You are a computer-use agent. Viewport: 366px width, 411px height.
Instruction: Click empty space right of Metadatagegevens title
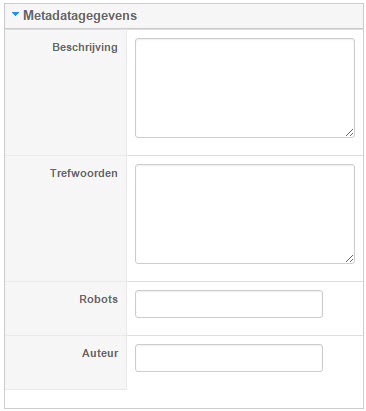tap(250, 16)
